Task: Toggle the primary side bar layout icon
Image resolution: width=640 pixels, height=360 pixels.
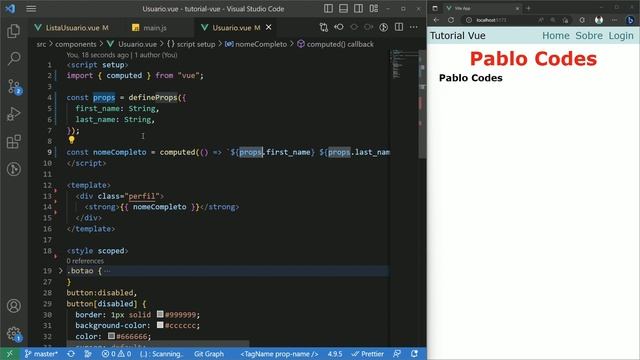Action: 328,9
